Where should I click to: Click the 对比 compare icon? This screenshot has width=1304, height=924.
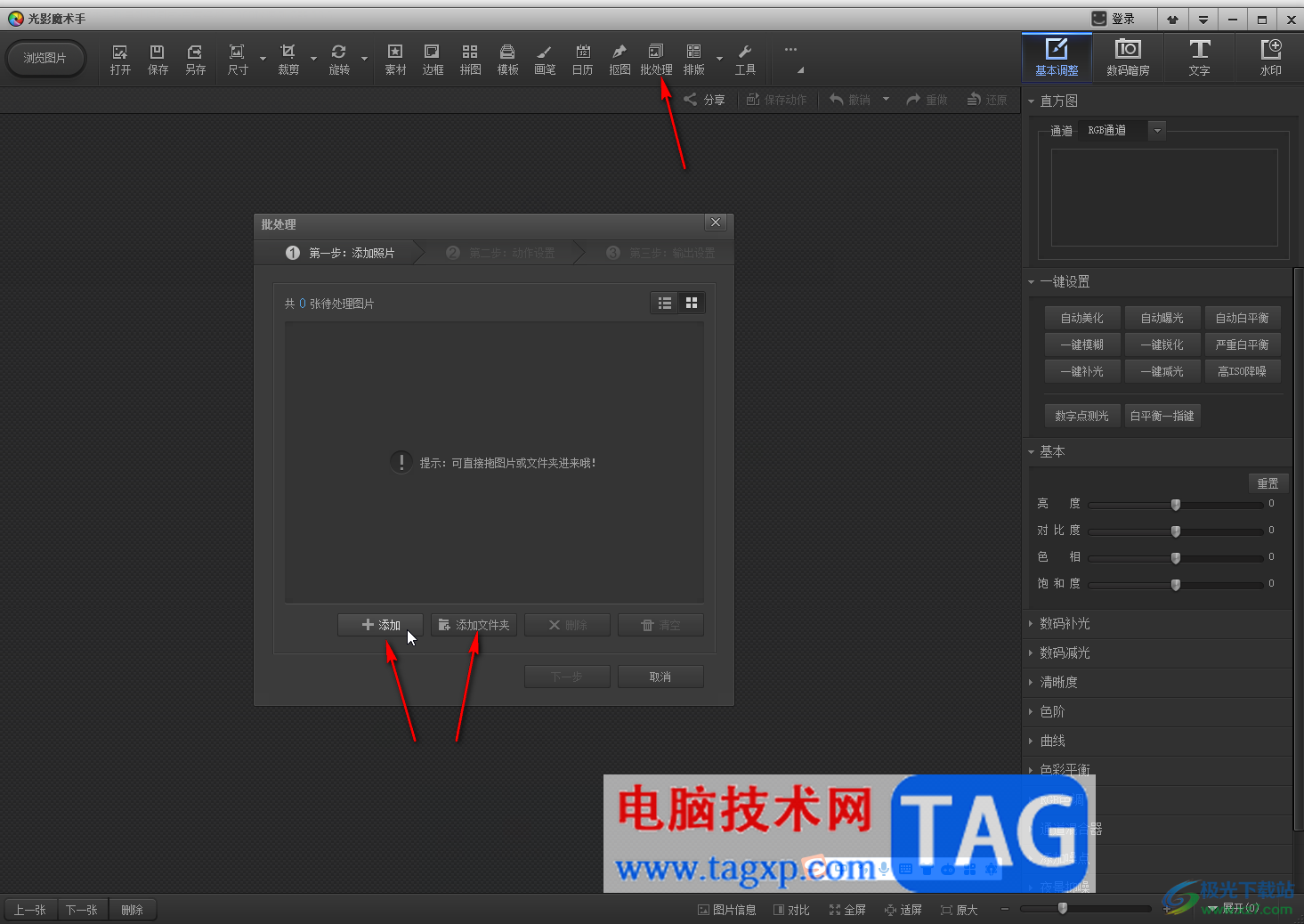coord(791,910)
